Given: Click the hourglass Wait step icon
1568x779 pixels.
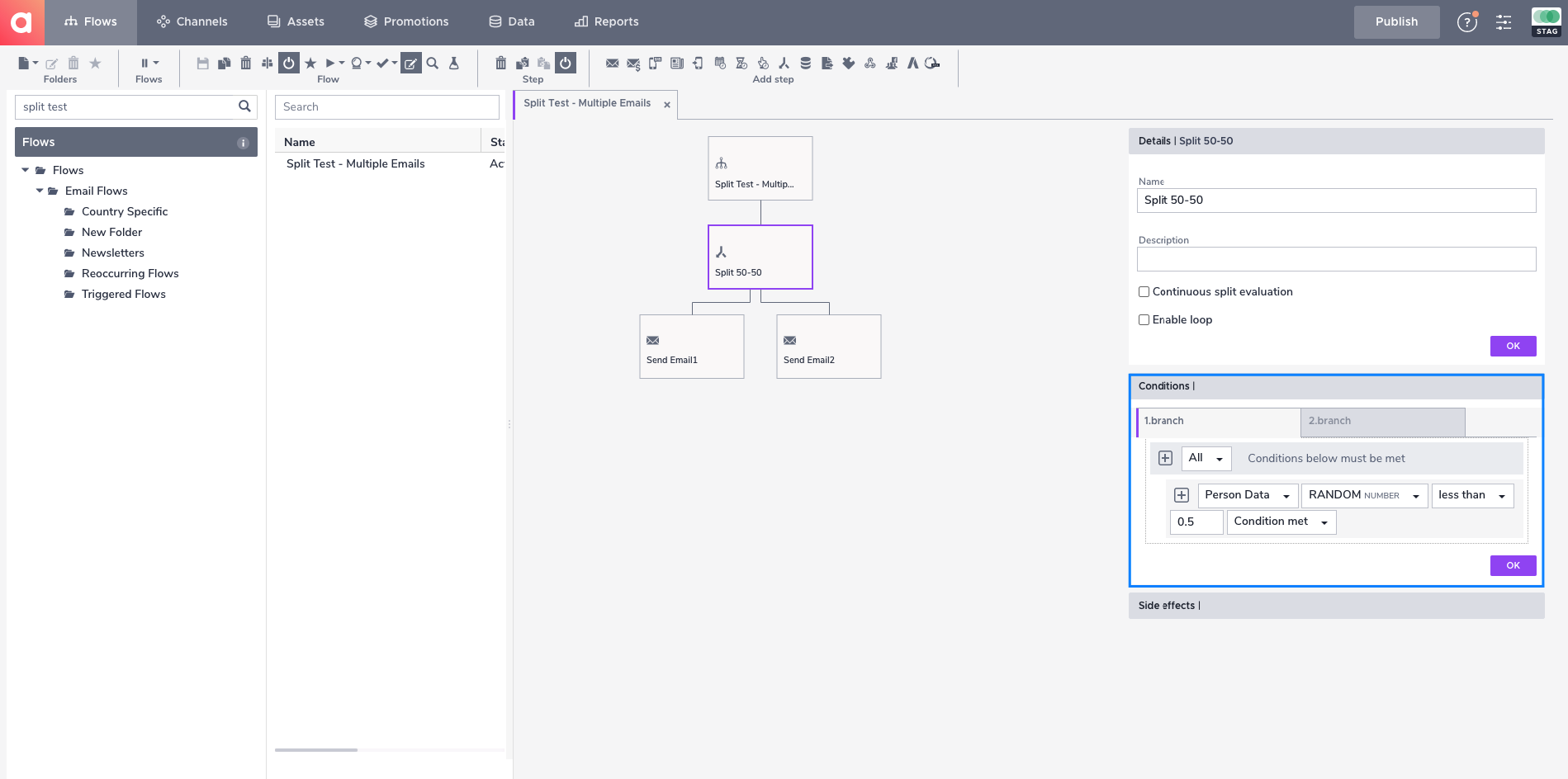Looking at the screenshot, I should [740, 63].
